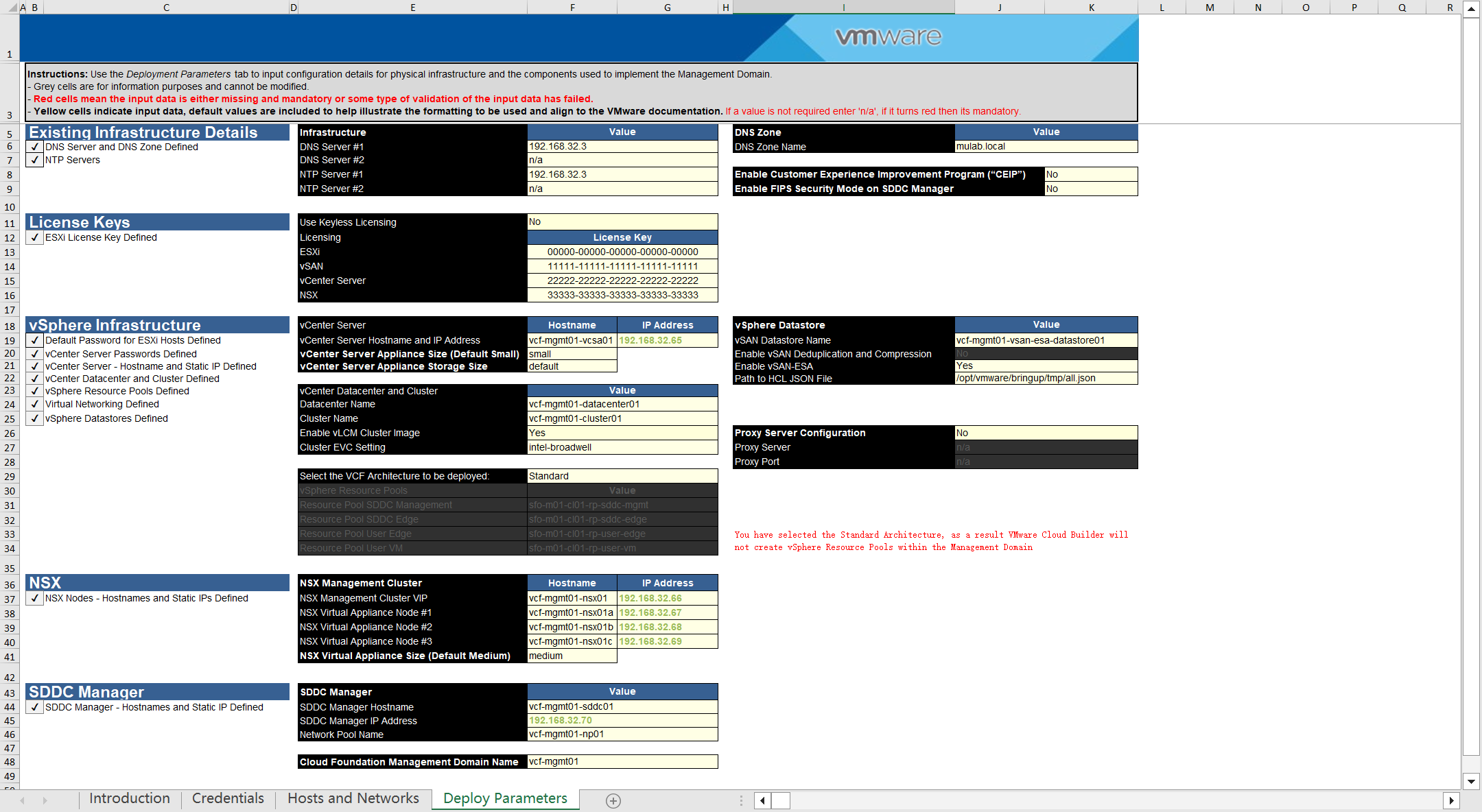Click vertical scrollbar up arrow
The width and height of the screenshot is (1482, 812).
point(1471,9)
